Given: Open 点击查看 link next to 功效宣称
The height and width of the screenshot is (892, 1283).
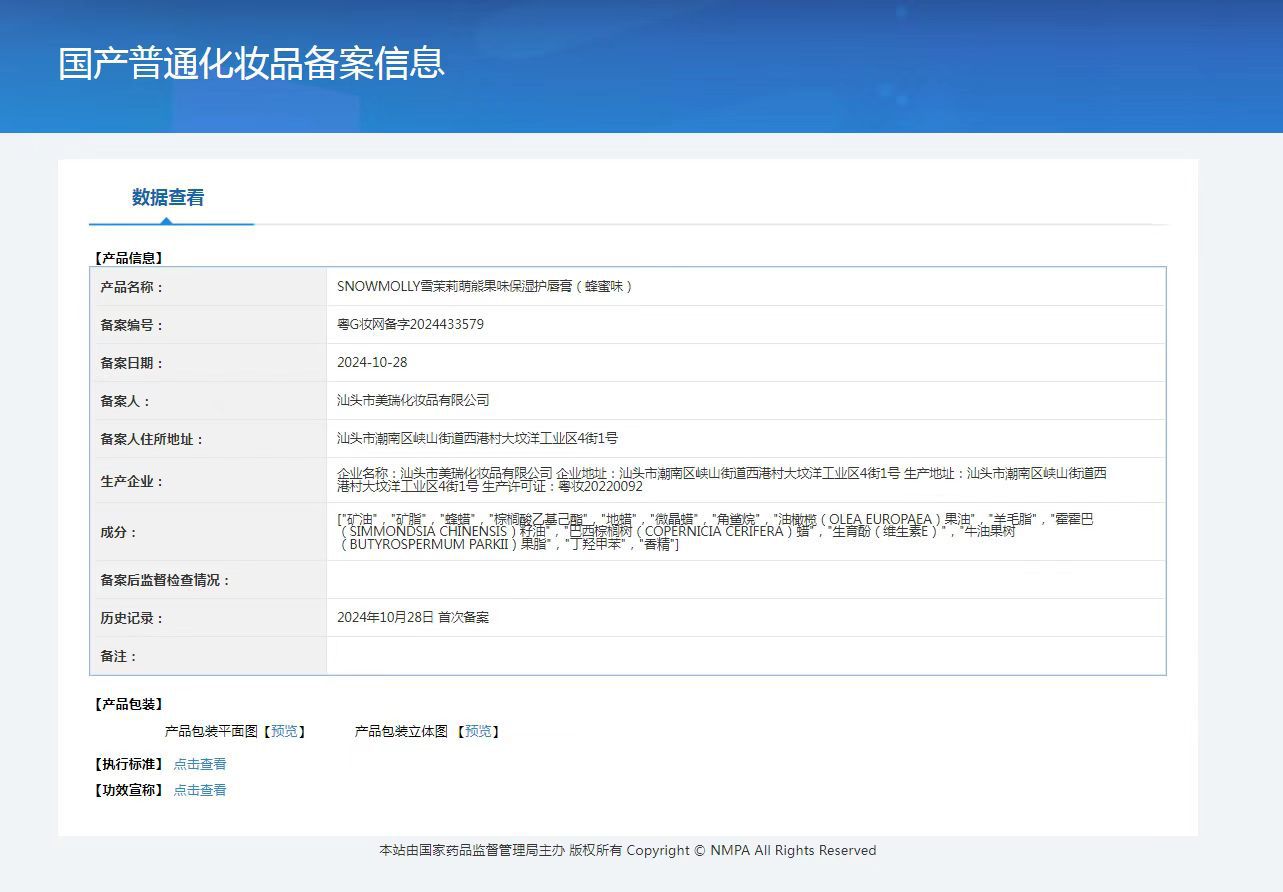Looking at the screenshot, I should coord(200,790).
